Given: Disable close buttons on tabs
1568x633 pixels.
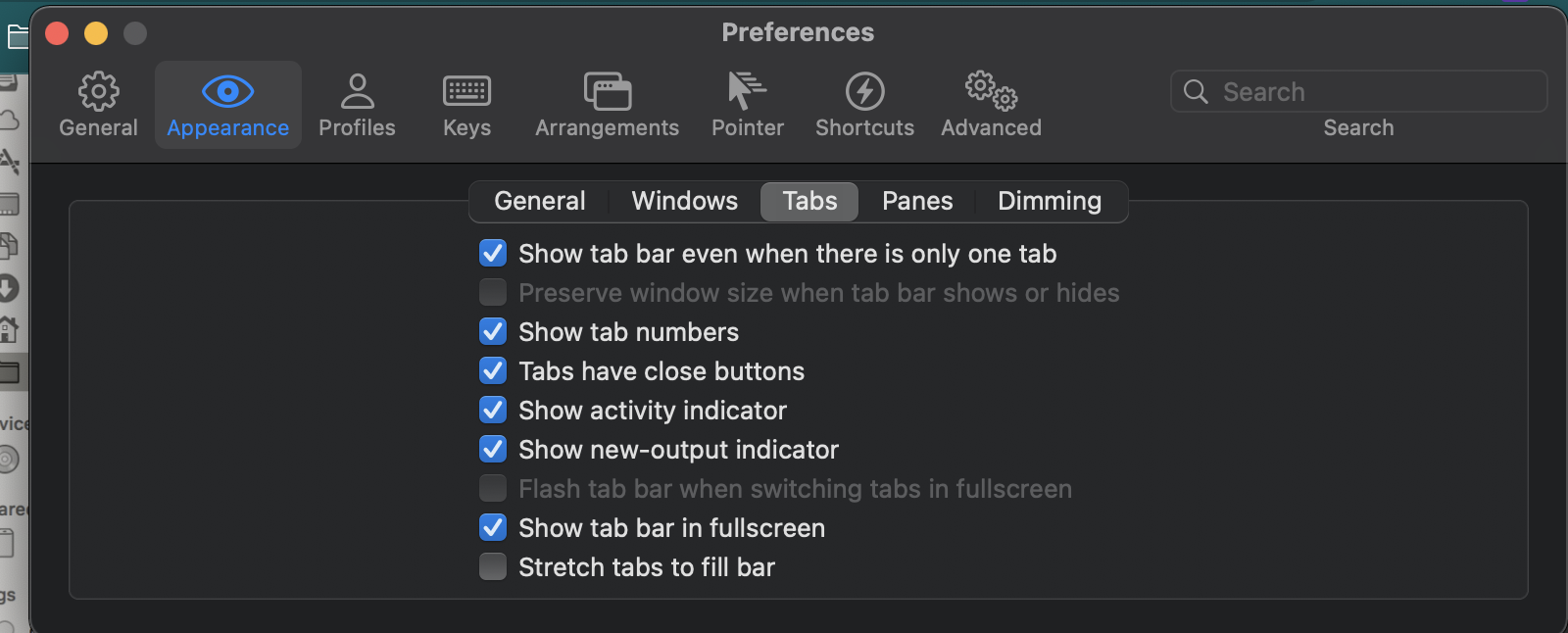Looking at the screenshot, I should [493, 370].
